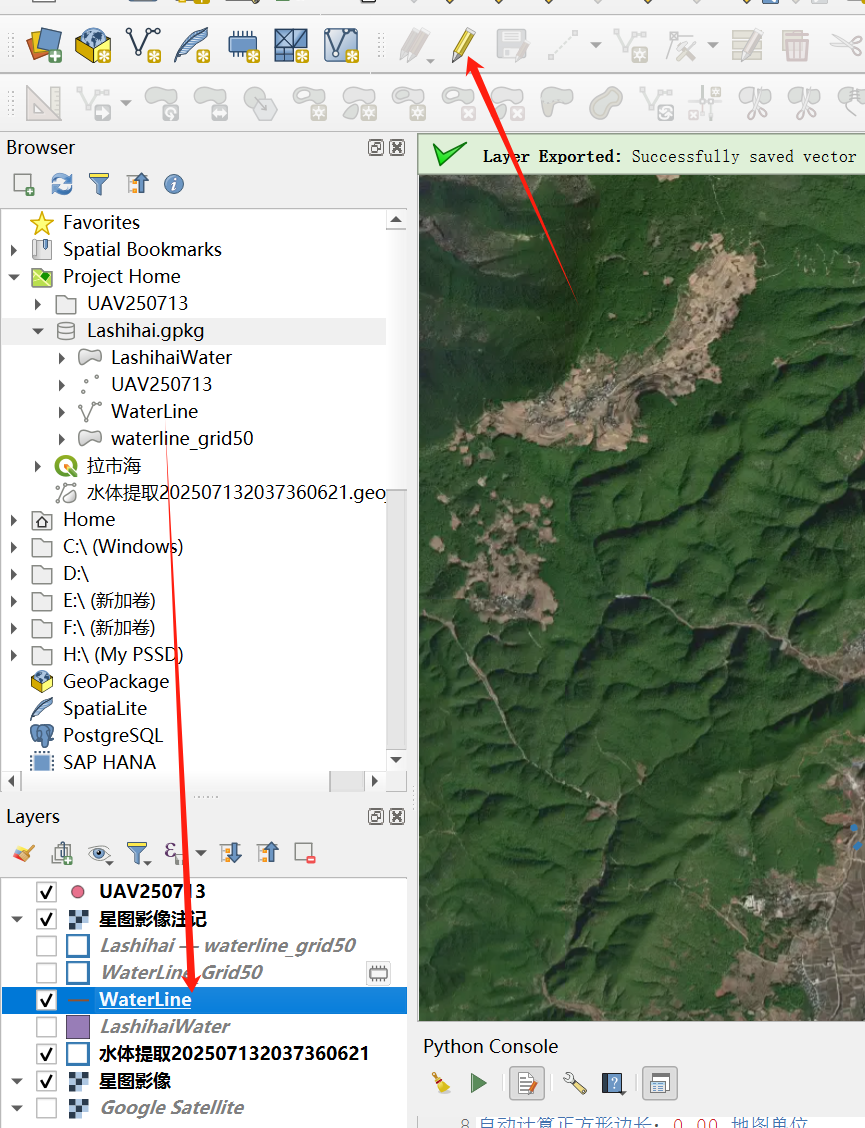
Task: Filter the legend by map content
Action: (137, 853)
